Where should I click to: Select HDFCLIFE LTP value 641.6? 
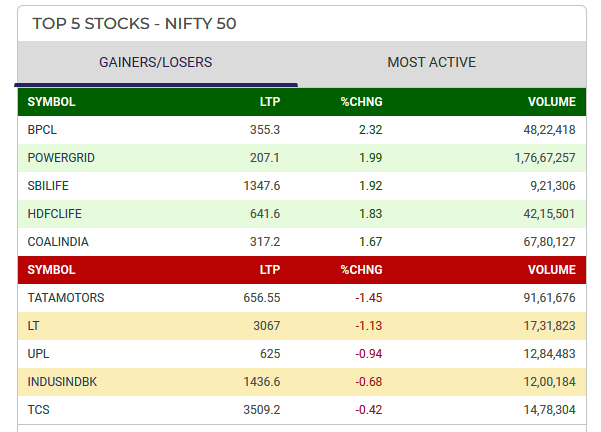tap(265, 214)
